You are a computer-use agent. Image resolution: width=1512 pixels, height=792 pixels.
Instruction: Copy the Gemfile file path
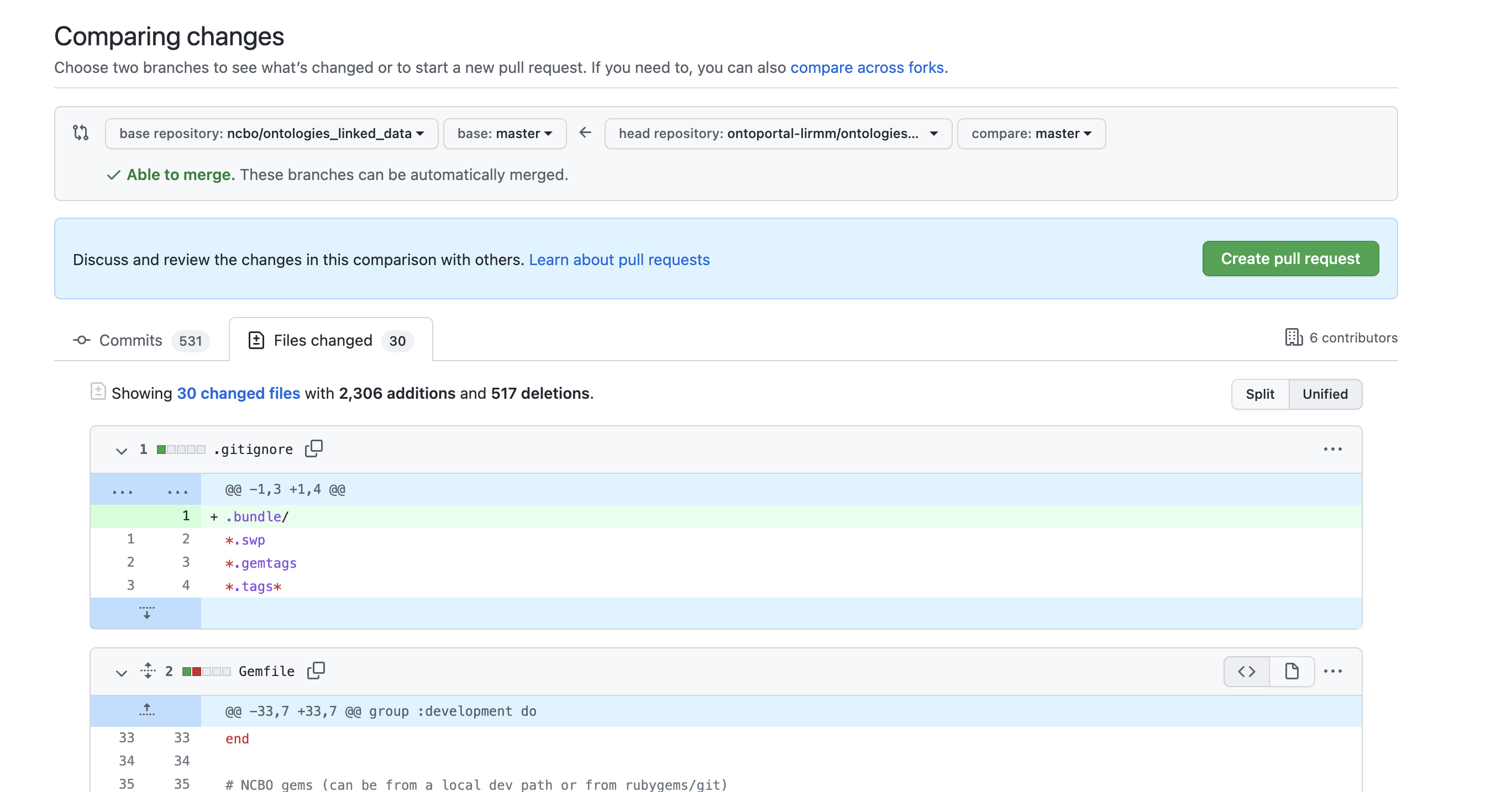click(316, 670)
